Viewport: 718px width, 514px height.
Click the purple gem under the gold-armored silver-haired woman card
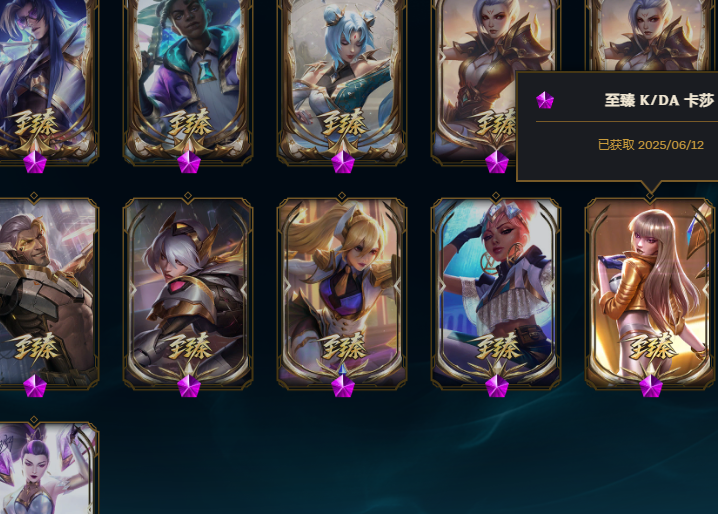pyautogui.click(x=497, y=162)
